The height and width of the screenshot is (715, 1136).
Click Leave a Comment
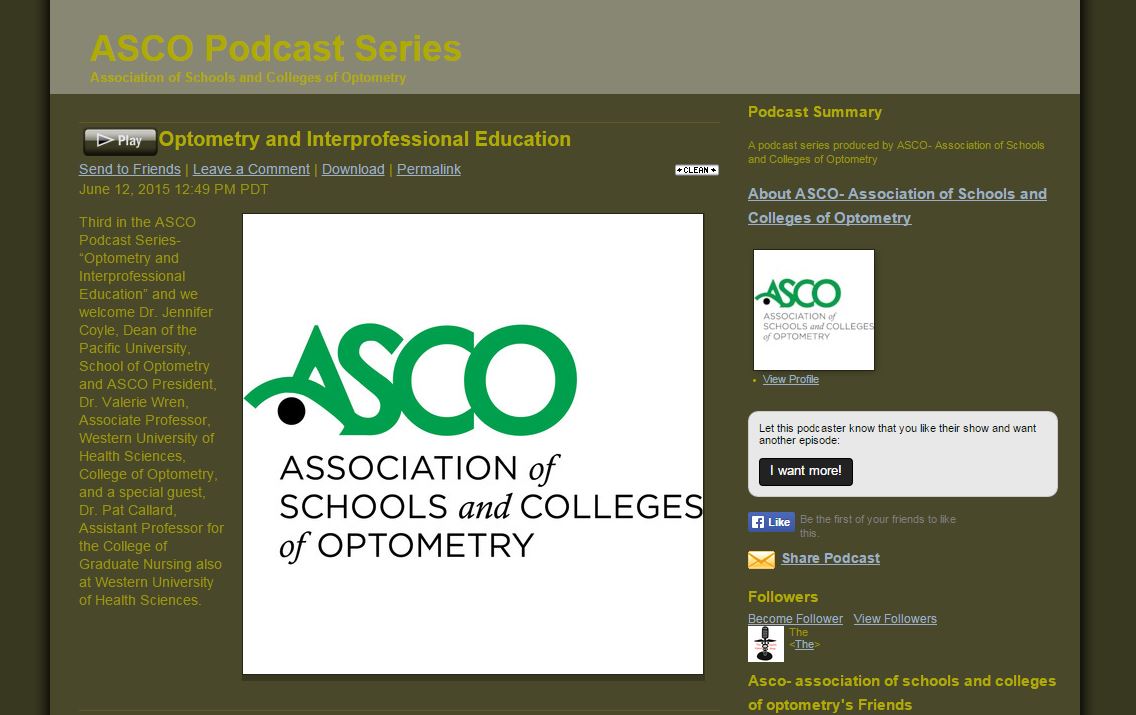(x=251, y=169)
